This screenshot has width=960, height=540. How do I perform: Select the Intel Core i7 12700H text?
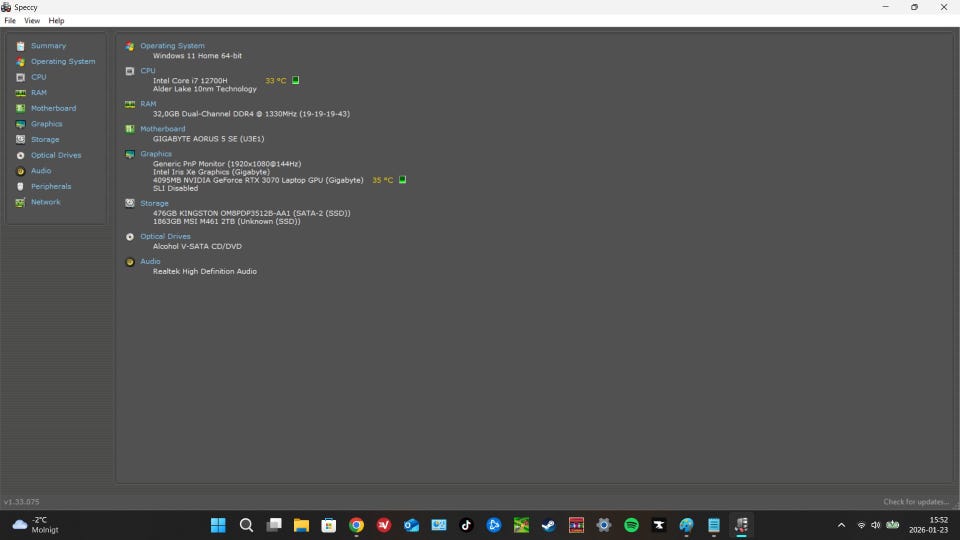pos(190,81)
